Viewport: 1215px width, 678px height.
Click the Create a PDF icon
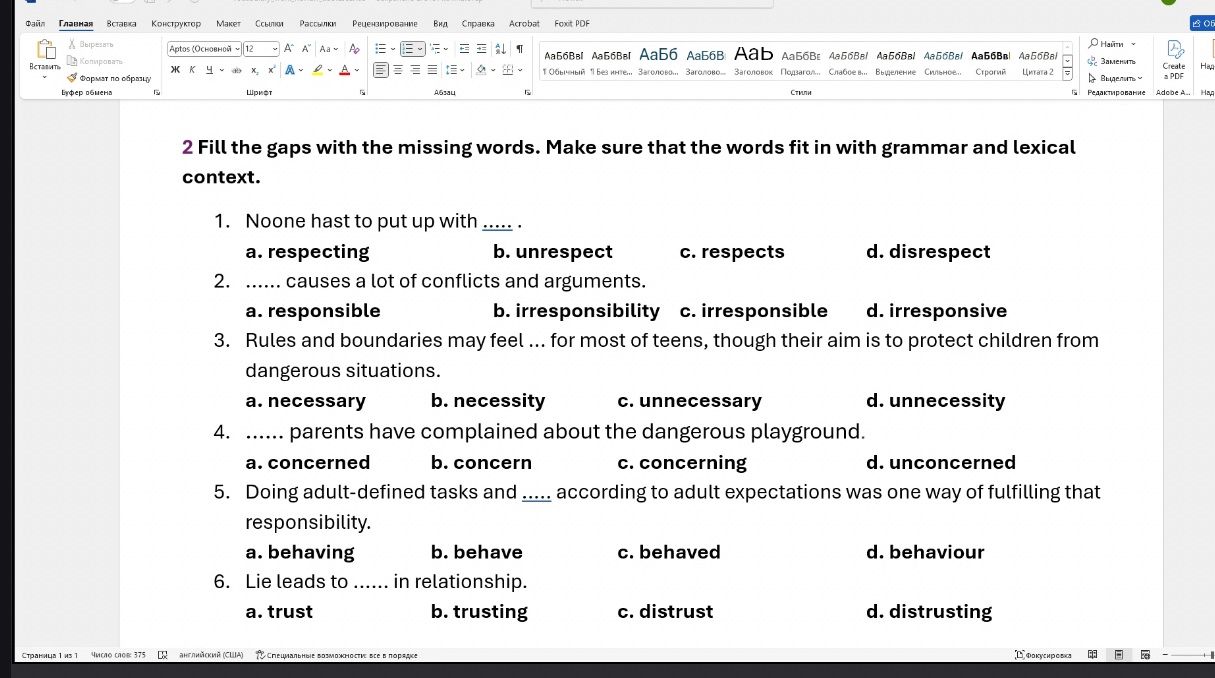coord(1175,59)
